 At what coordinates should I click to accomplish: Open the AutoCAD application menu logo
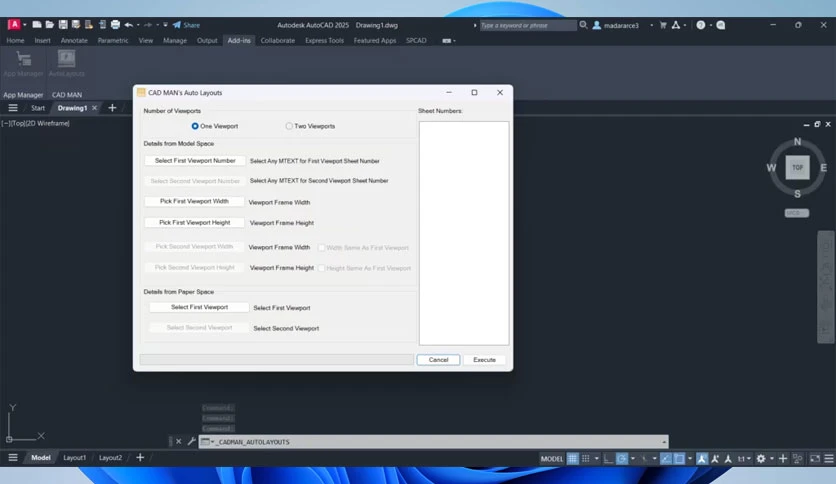click(14, 25)
